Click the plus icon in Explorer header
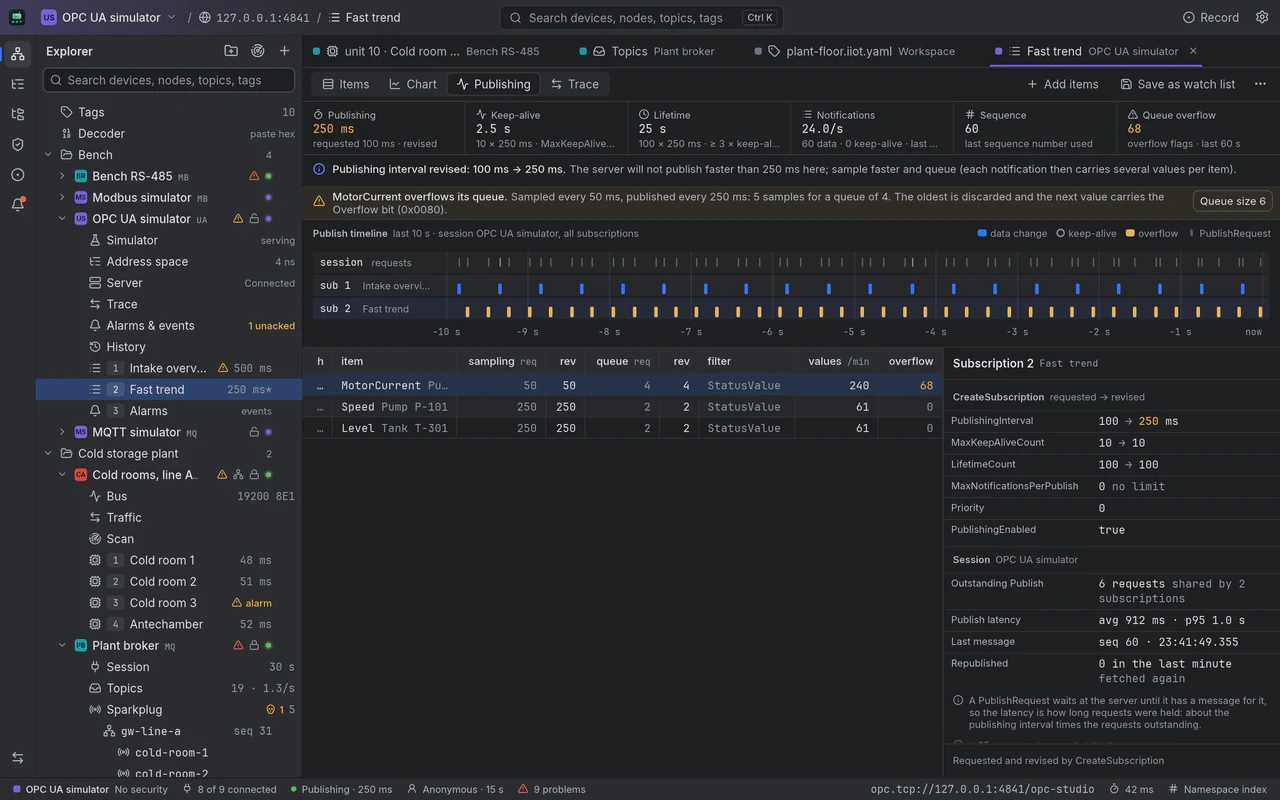Image resolution: width=1280 pixels, height=800 pixels. tap(285, 51)
